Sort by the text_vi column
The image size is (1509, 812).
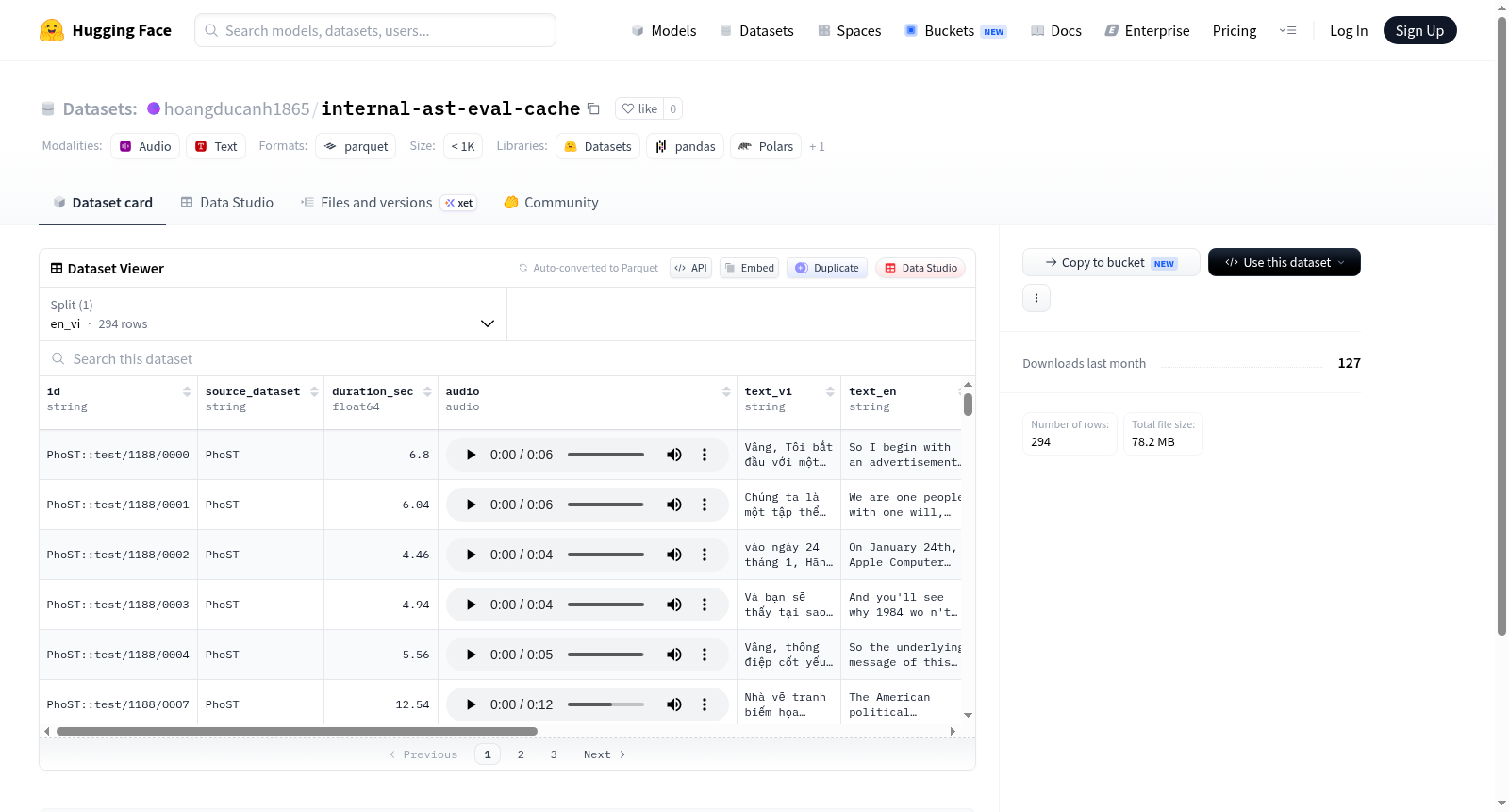click(x=830, y=391)
